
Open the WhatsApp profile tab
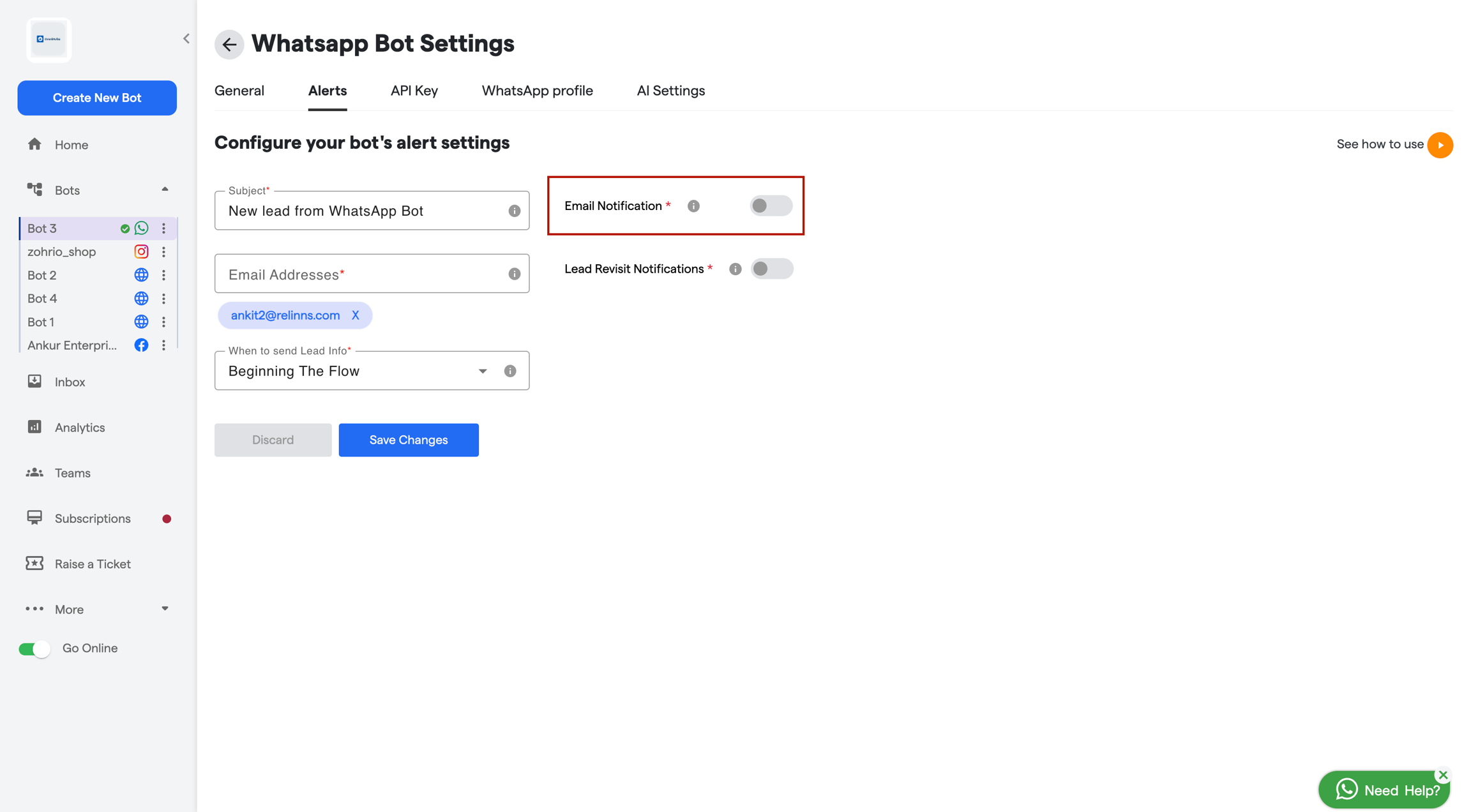pos(537,91)
